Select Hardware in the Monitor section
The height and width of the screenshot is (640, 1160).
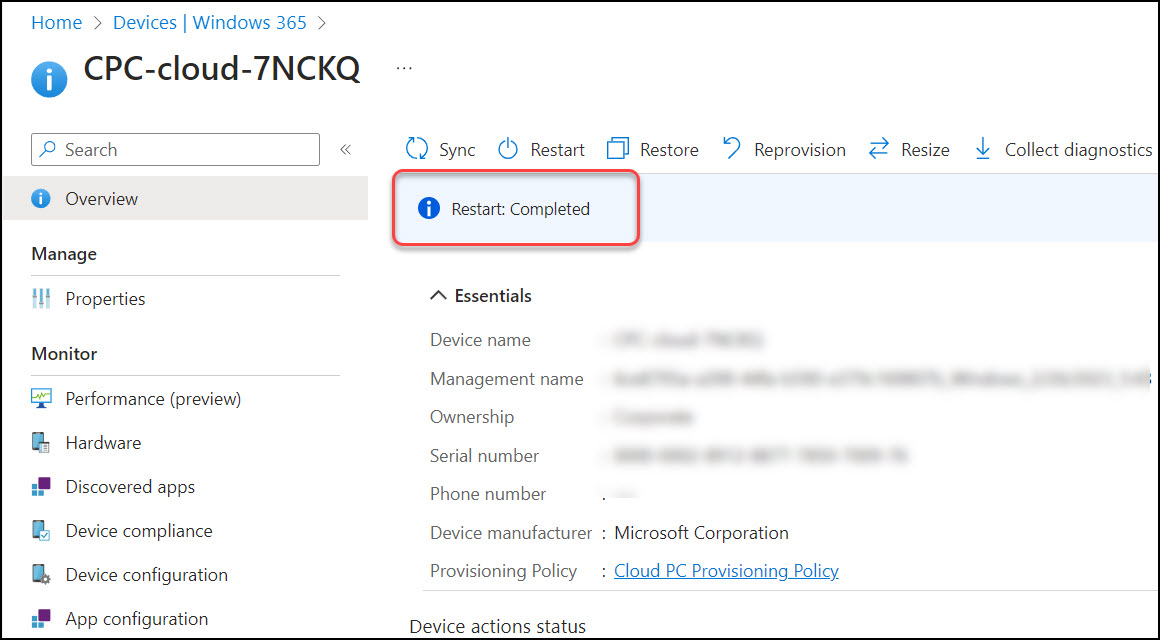103,442
